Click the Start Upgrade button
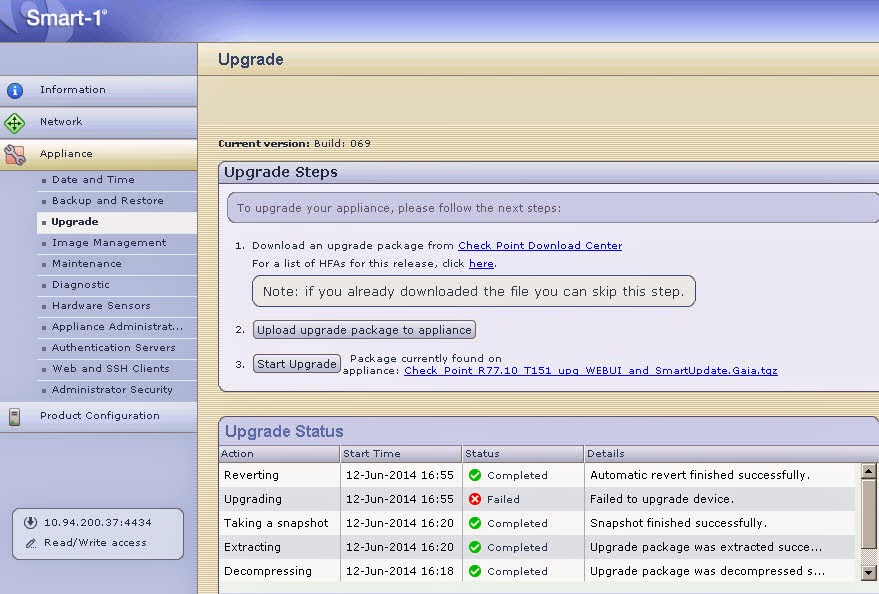This screenshot has width=879, height=594. (297, 364)
